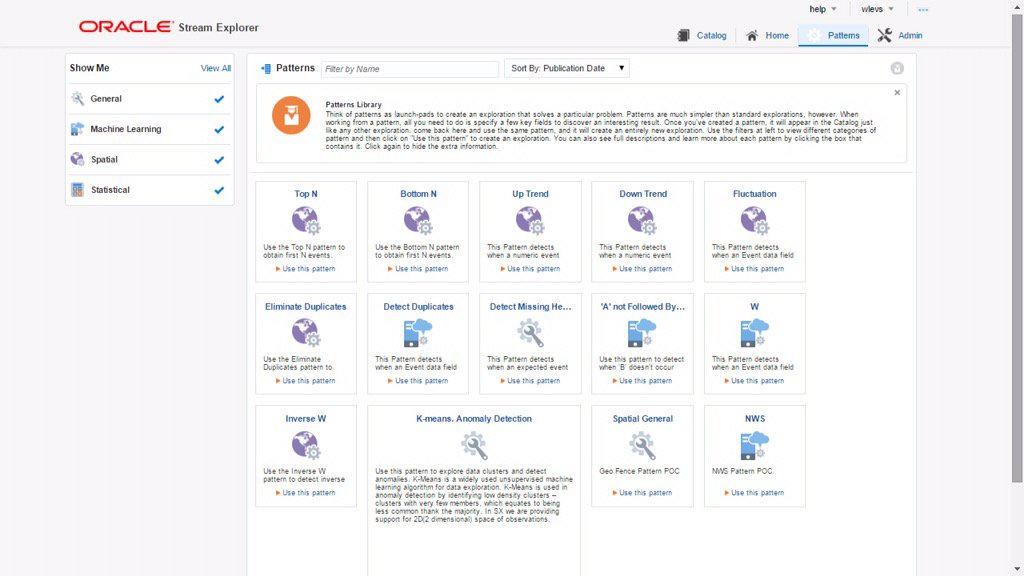The width and height of the screenshot is (1024, 576).
Task: Click the Statistical category icon
Action: 78,189
